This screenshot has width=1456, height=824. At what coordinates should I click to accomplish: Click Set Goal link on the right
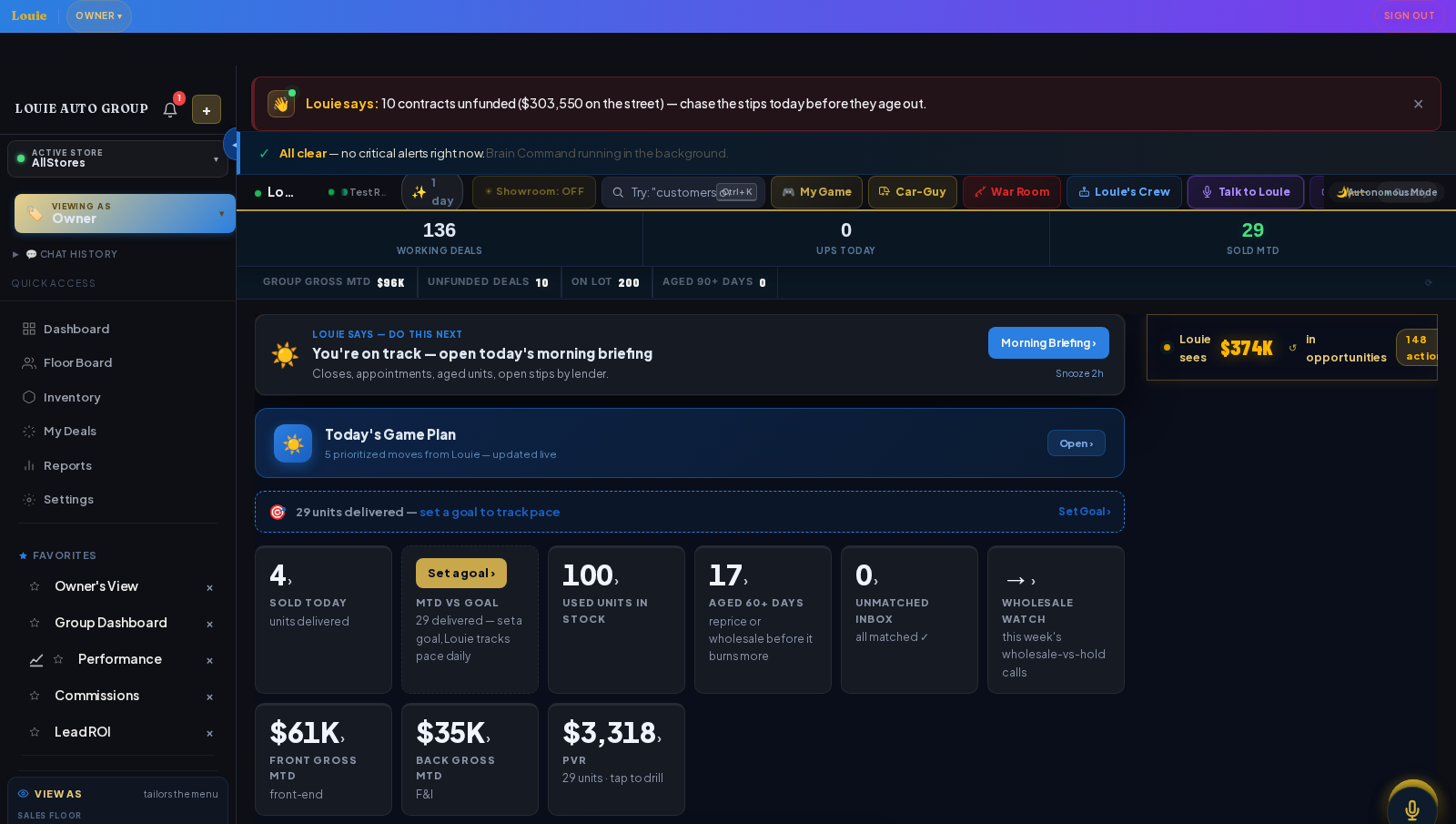[1084, 512]
